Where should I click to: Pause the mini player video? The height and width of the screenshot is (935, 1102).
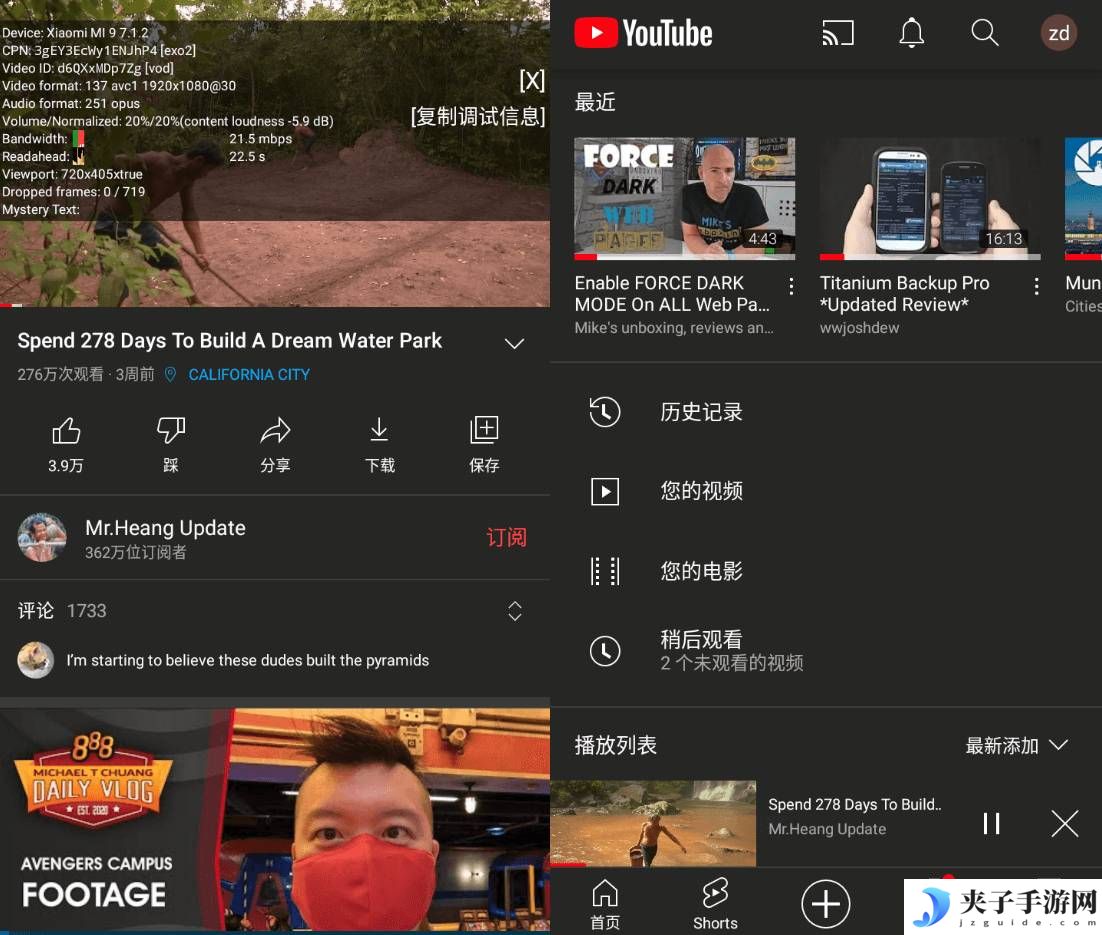(x=992, y=823)
